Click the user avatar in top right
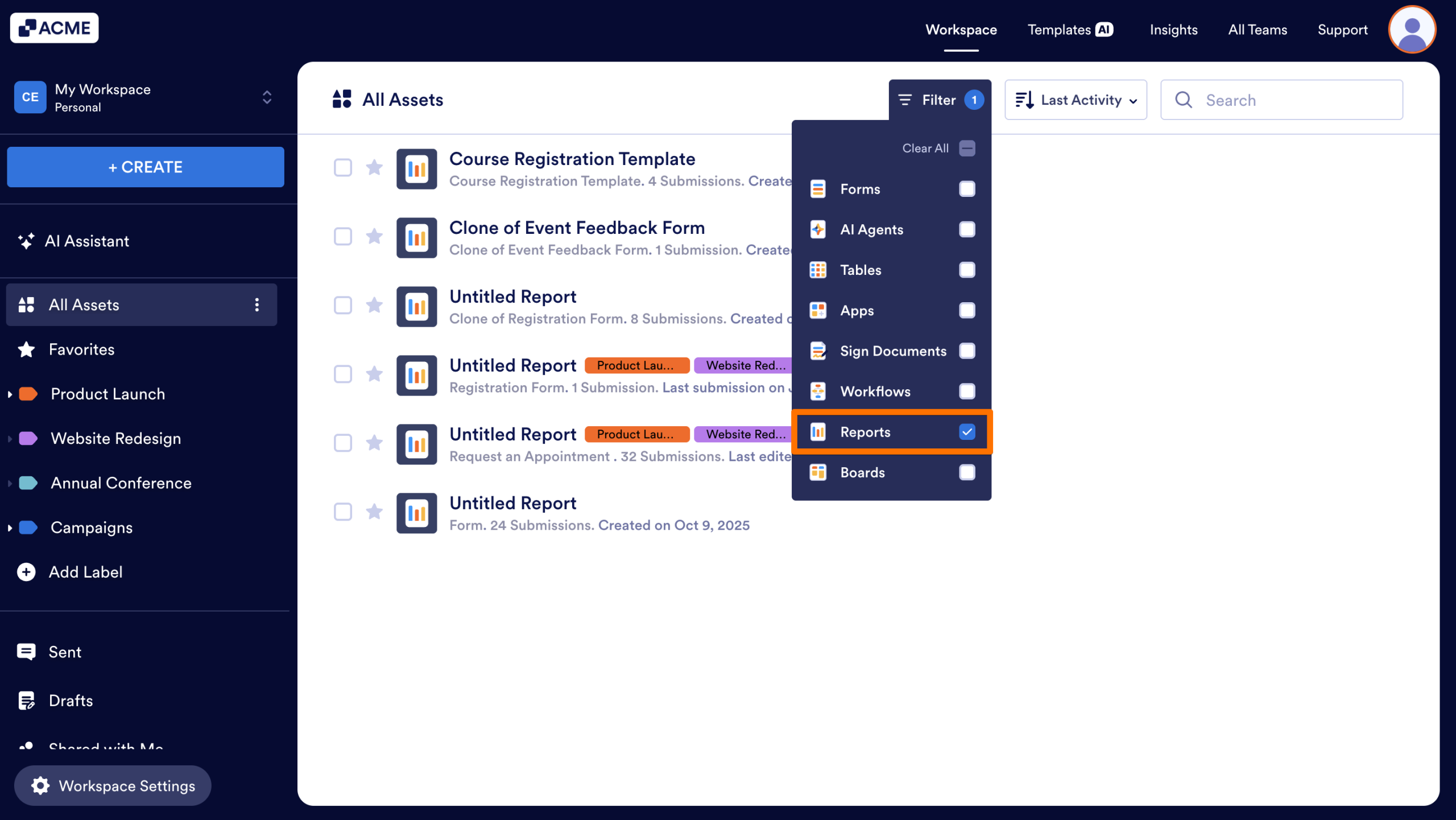The image size is (1456, 820). click(1412, 29)
